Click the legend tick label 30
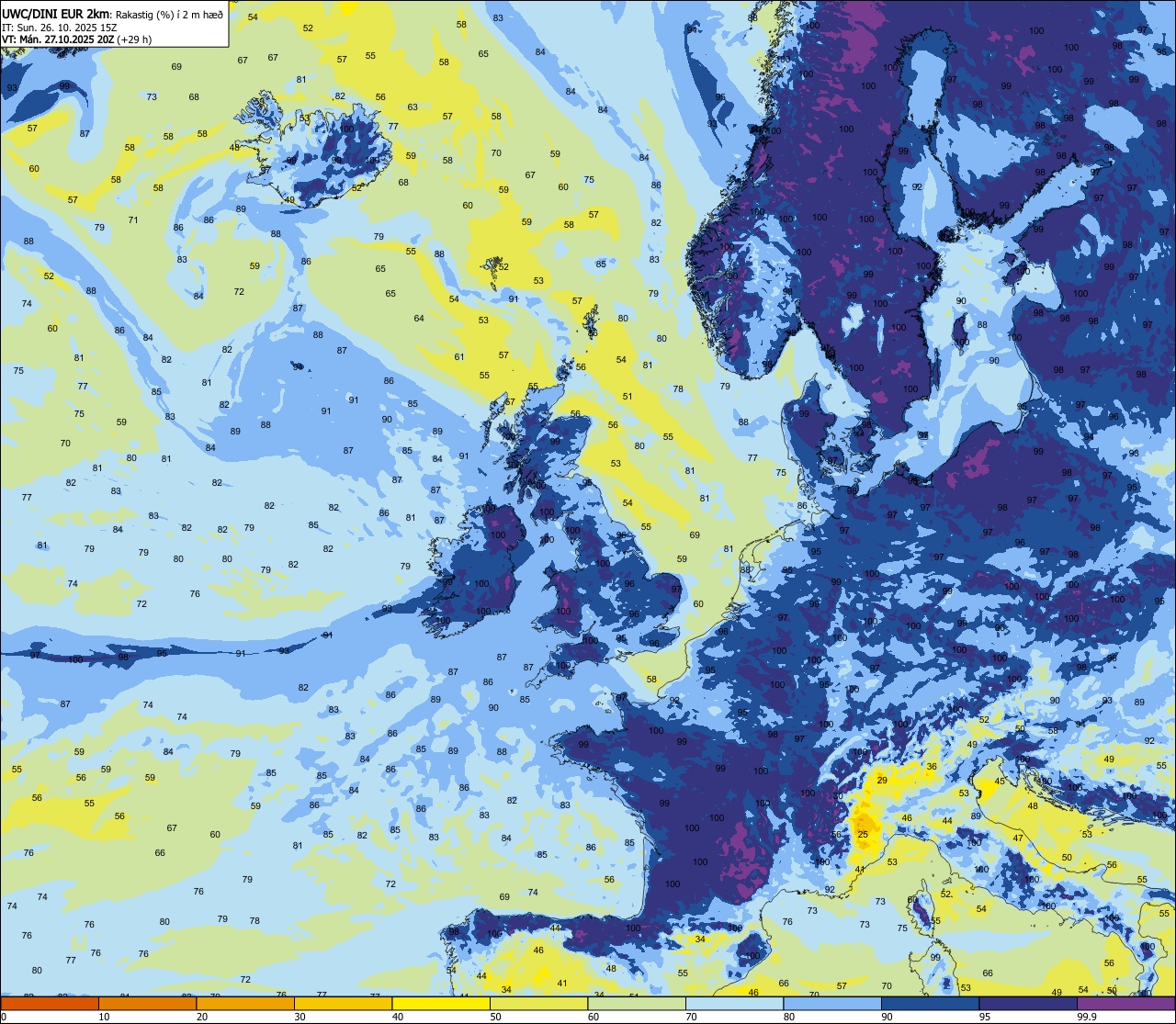This screenshot has height=1024, width=1176. tap(300, 1016)
